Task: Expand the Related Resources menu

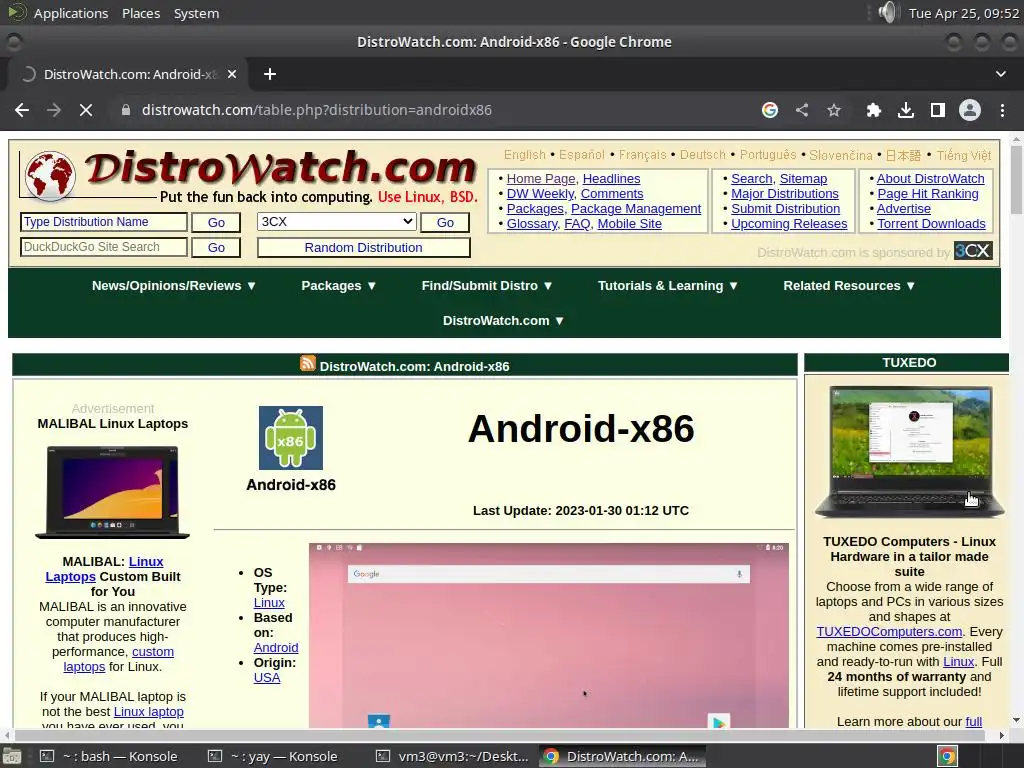Action: click(x=850, y=285)
